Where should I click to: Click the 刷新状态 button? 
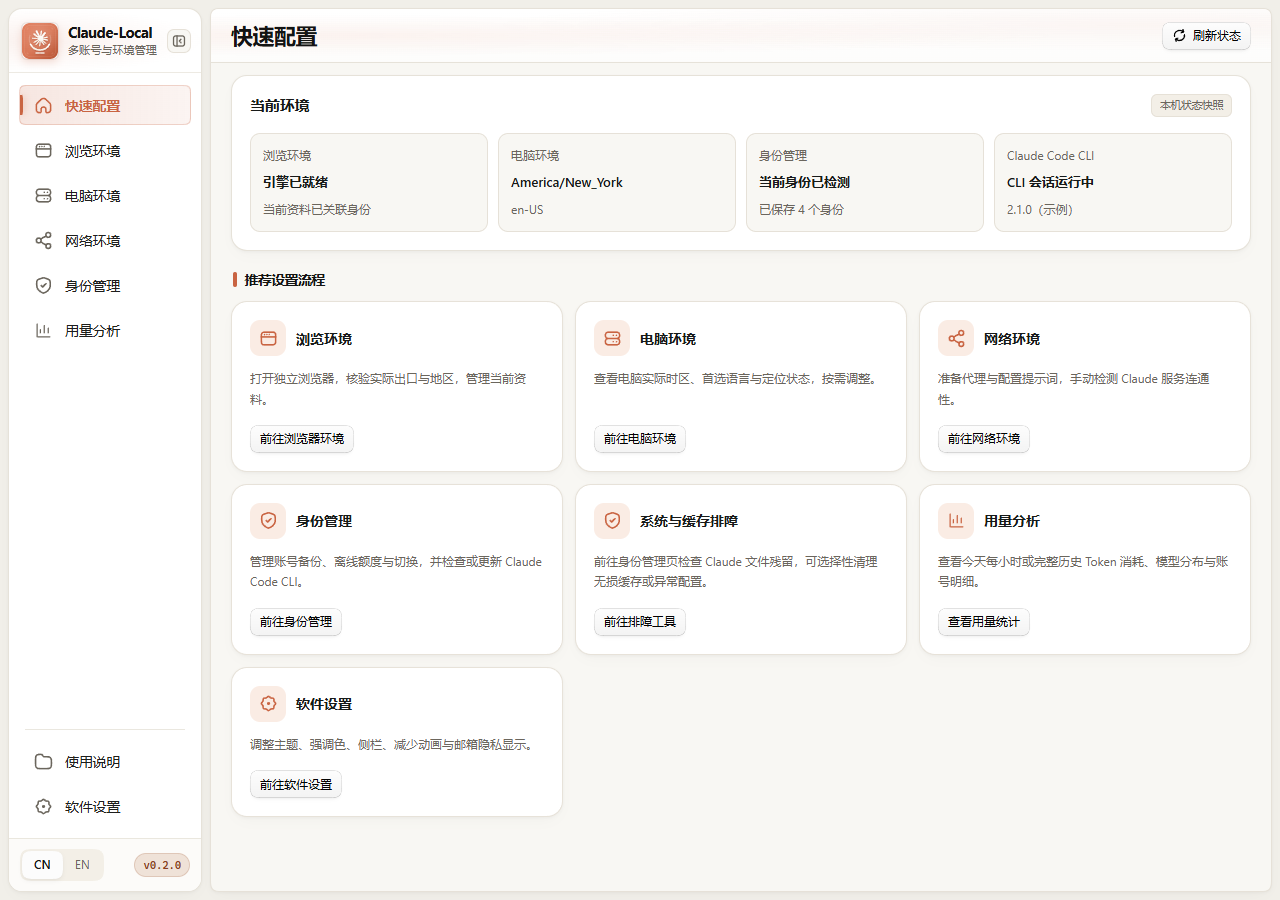pos(1206,36)
